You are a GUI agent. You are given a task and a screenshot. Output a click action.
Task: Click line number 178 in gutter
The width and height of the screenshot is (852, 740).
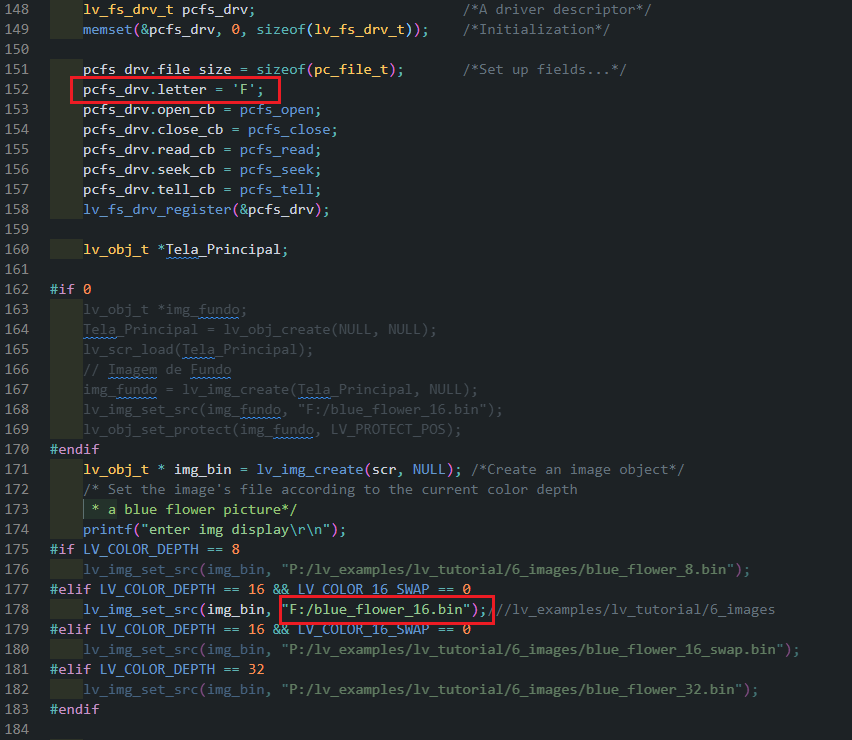17,609
